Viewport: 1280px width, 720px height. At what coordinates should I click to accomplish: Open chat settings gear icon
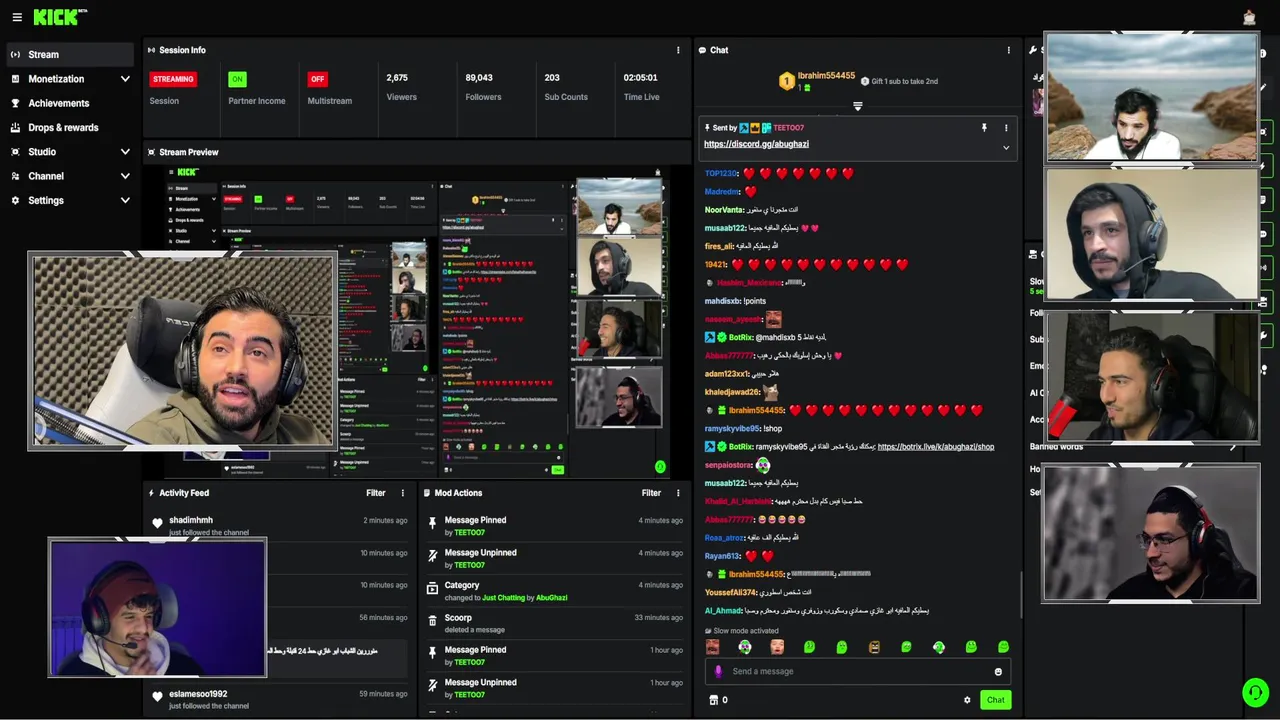pyautogui.click(x=967, y=700)
